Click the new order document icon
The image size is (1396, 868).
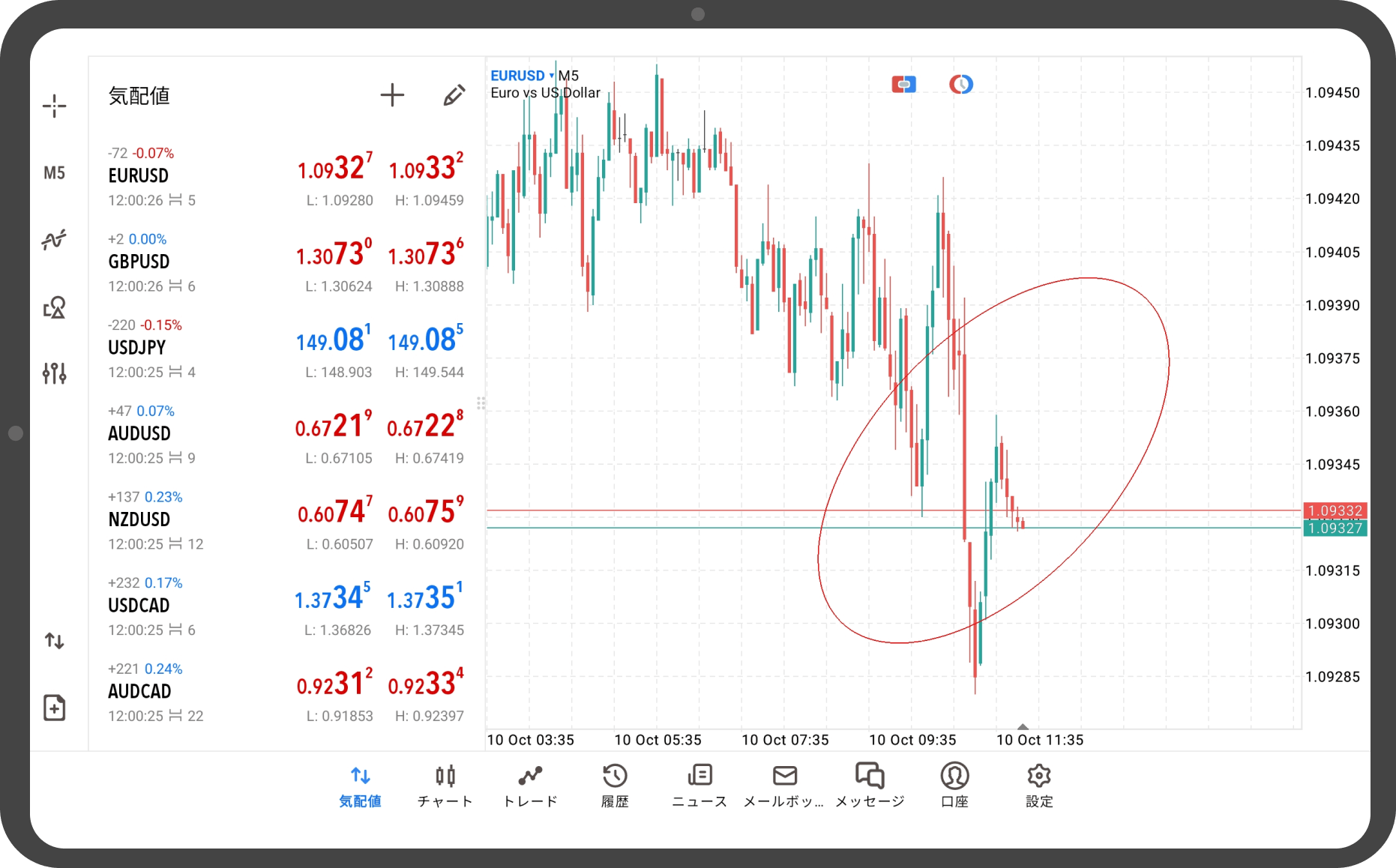click(54, 708)
